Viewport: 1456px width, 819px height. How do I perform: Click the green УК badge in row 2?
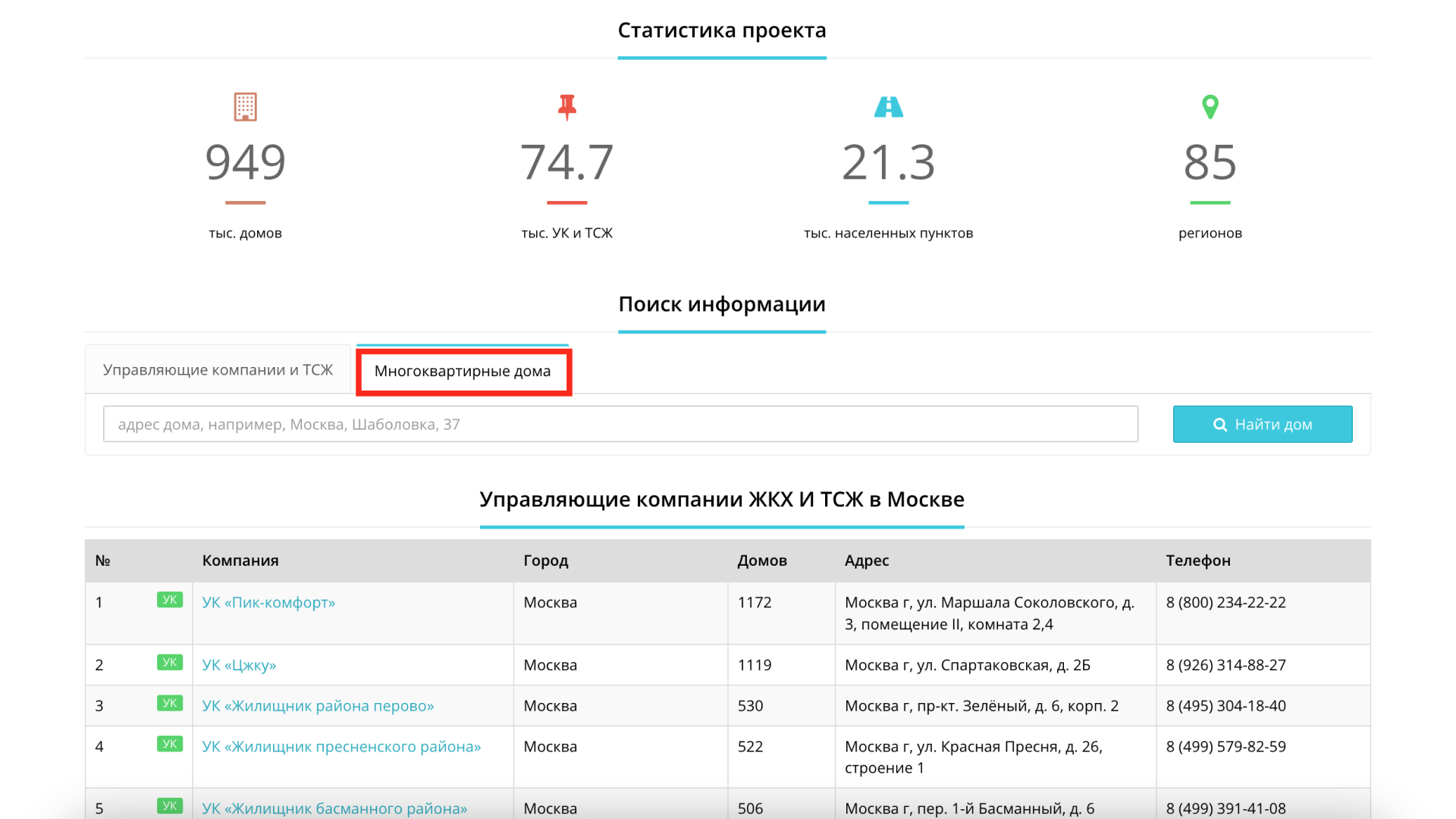coord(170,662)
